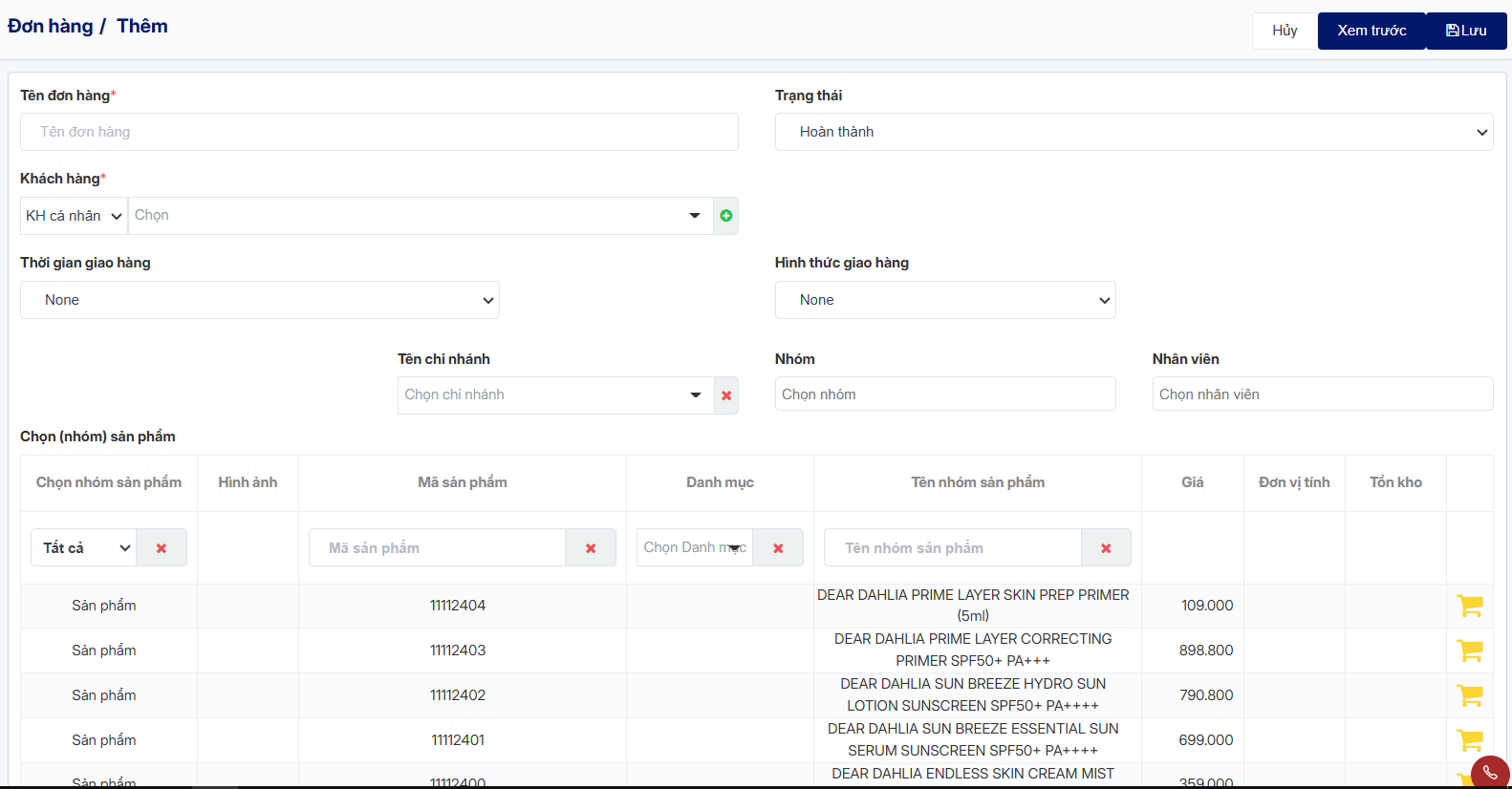This screenshot has width=1512, height=789.
Task: Add product 11112404 to cart
Action: tap(1470, 606)
